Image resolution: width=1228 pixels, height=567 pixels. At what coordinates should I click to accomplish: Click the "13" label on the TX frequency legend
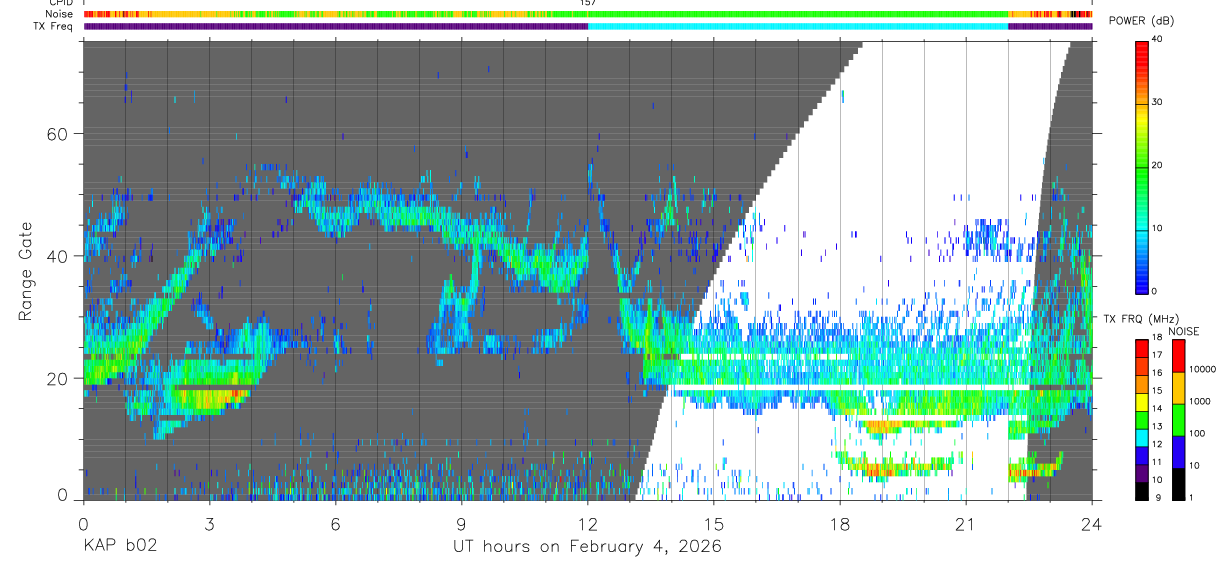1157,427
